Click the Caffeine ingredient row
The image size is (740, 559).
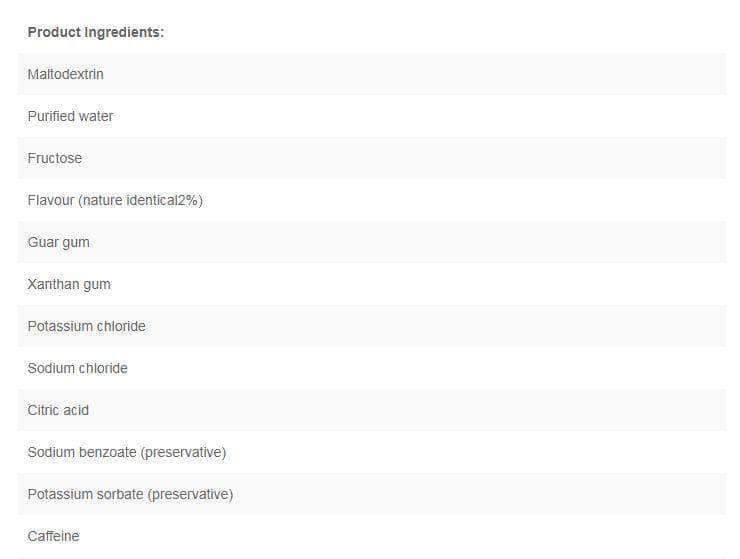(53, 536)
